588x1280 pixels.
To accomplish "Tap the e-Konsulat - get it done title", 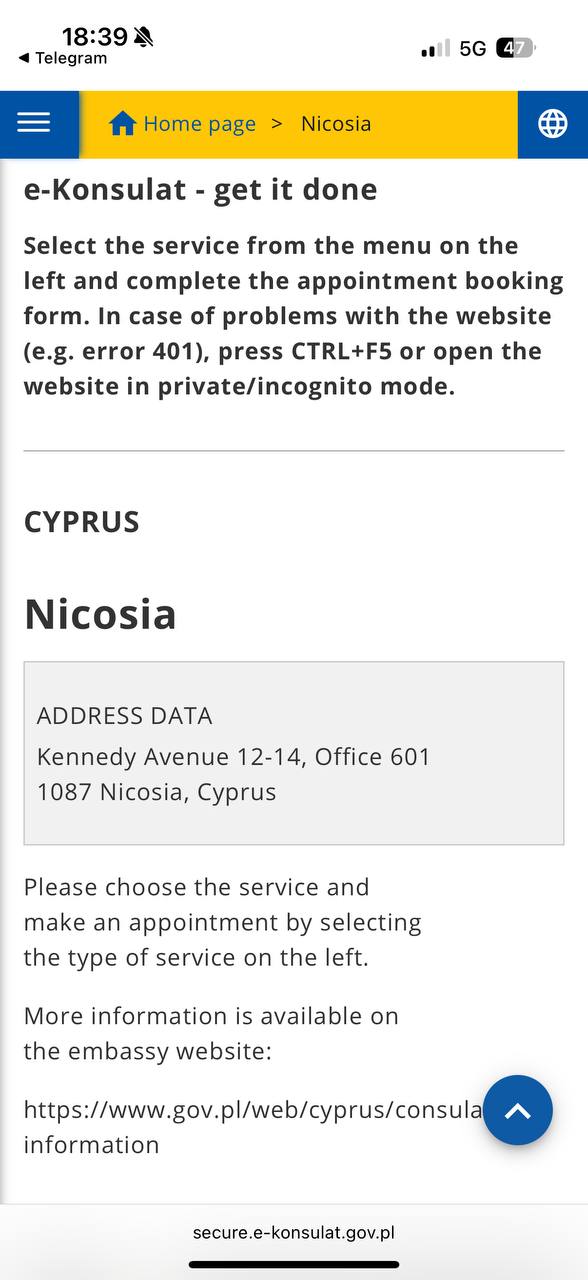I will (x=201, y=189).
